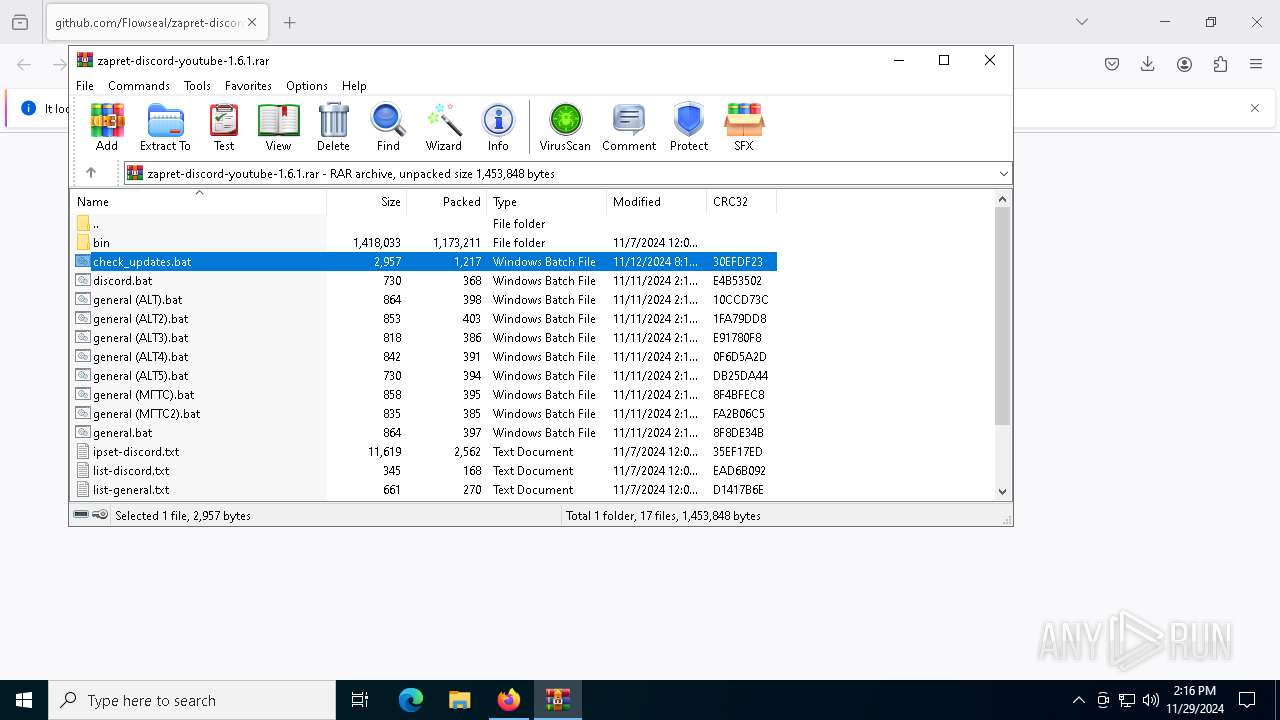This screenshot has height=720, width=1280.
Task: Select list-general.txt file
Action: point(425,490)
